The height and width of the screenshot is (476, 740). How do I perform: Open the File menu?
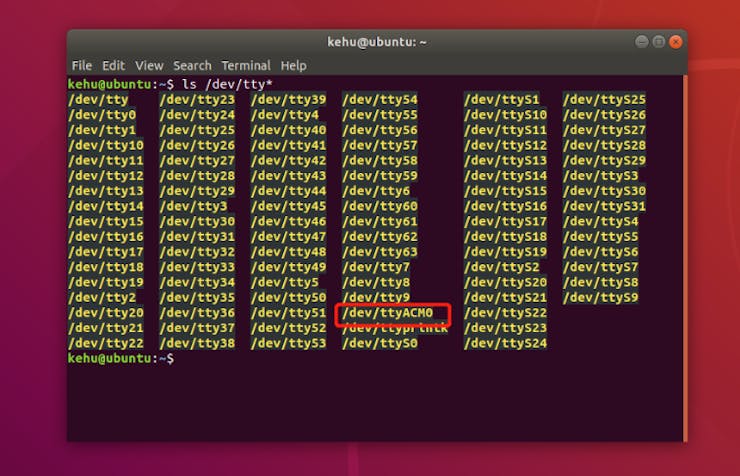coord(82,66)
